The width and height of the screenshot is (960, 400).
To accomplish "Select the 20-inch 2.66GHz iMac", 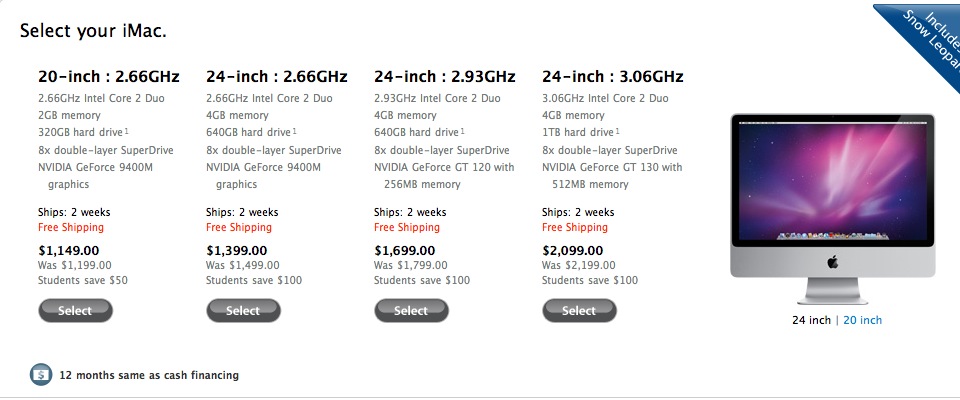I will tap(75, 311).
